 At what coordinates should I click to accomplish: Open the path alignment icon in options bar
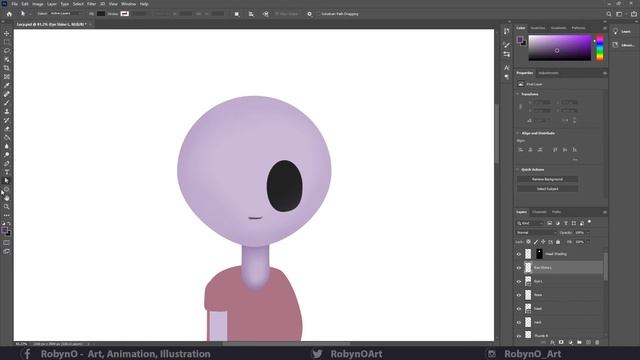pyautogui.click(x=251, y=14)
